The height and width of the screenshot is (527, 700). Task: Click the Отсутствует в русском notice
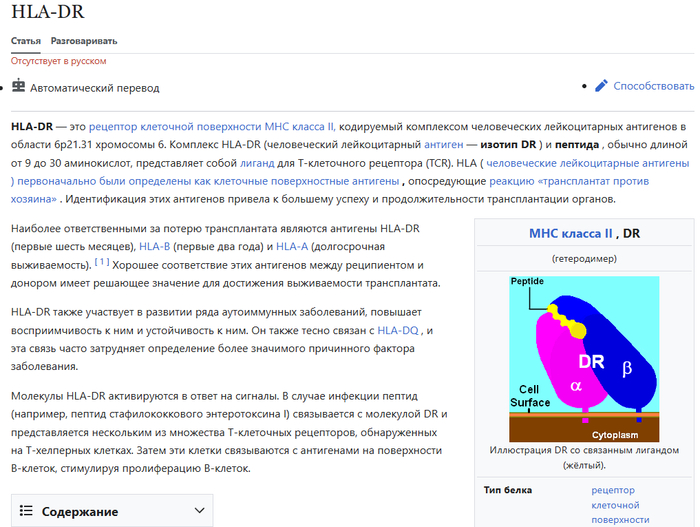(56, 61)
